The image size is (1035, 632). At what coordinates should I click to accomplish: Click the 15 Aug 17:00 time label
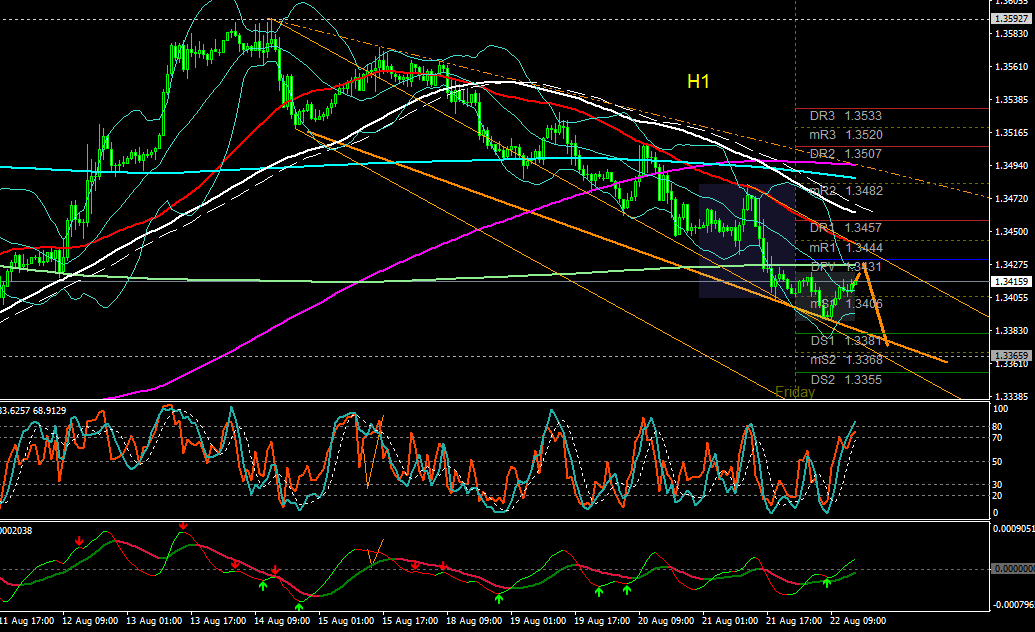(x=410, y=621)
